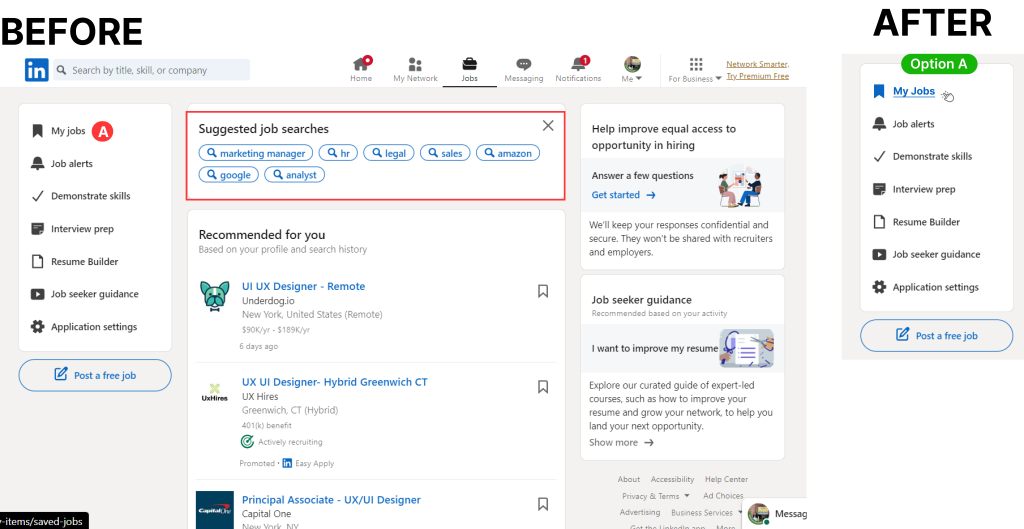Click Job alerts bell in AFTER panel
The width and height of the screenshot is (1024, 529).
click(879, 124)
